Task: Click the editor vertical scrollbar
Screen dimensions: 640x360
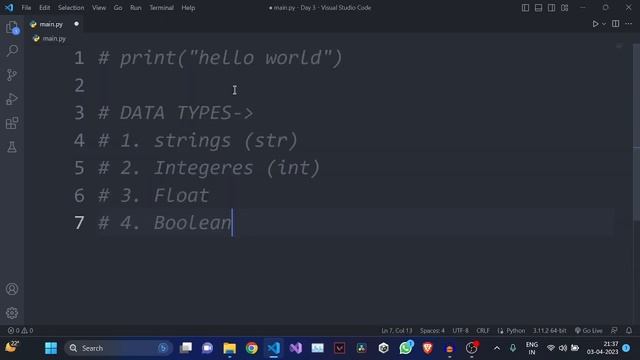Action: (x=636, y=131)
